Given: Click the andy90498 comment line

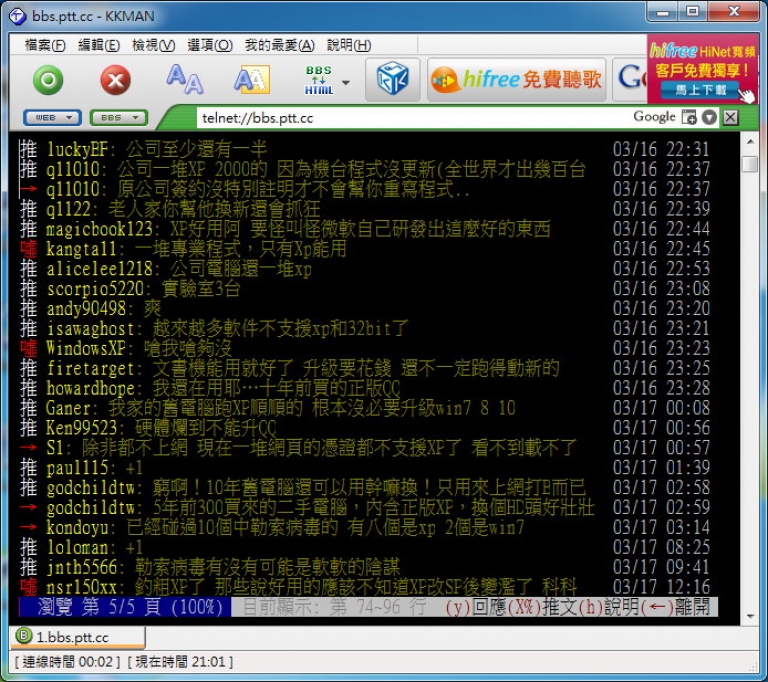Looking at the screenshot, I should pyautogui.click(x=364, y=309).
